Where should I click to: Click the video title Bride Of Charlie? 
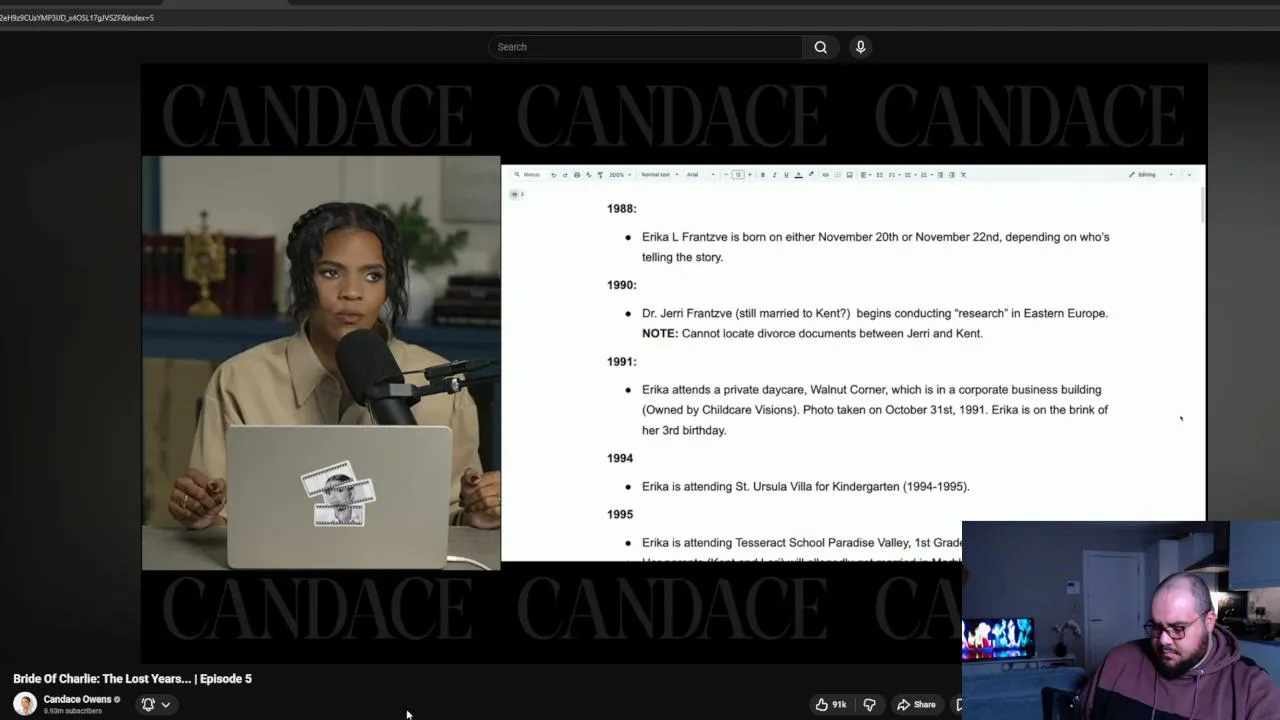[132, 678]
